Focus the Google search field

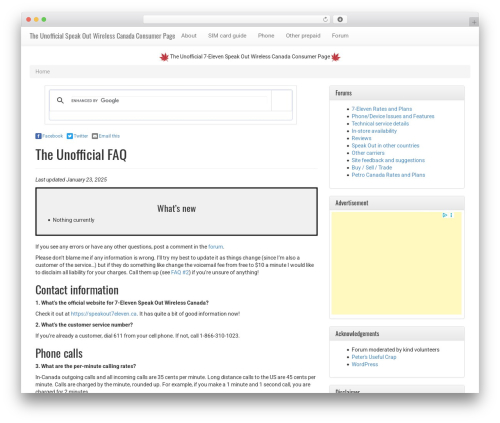(x=168, y=100)
